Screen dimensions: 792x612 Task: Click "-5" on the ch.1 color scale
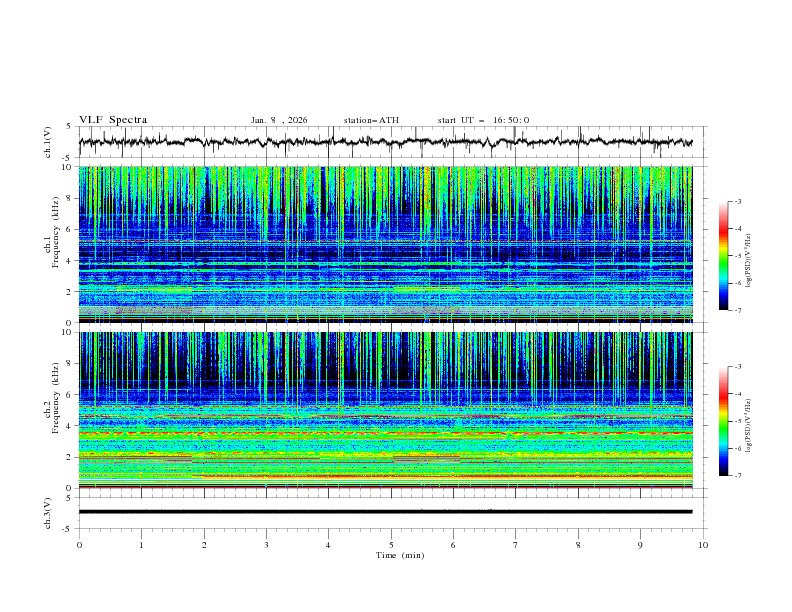coord(738,256)
